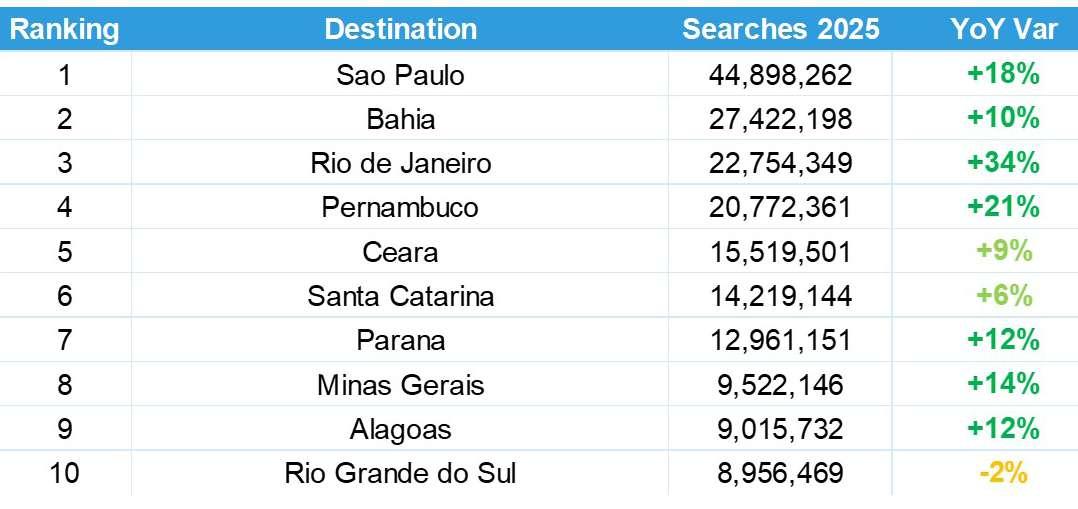
Task: Select the Santa Catarina cell
Action: point(400,296)
